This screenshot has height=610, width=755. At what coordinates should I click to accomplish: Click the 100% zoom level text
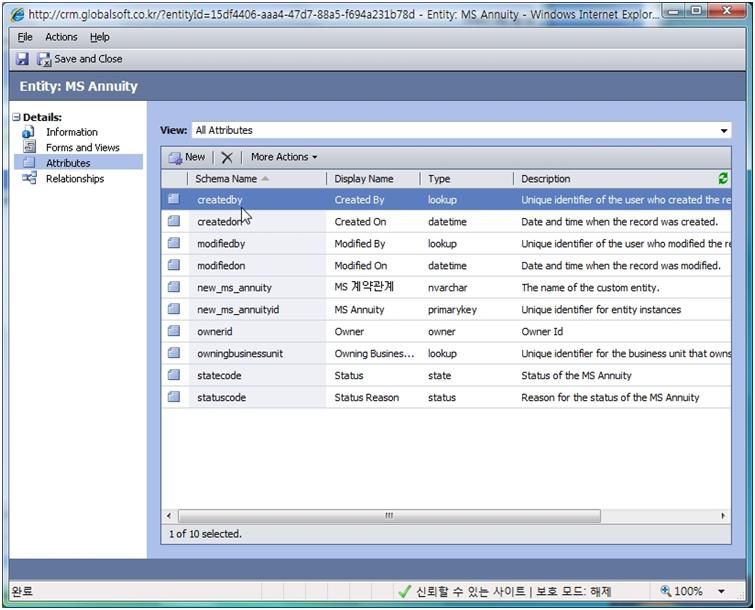[688, 591]
